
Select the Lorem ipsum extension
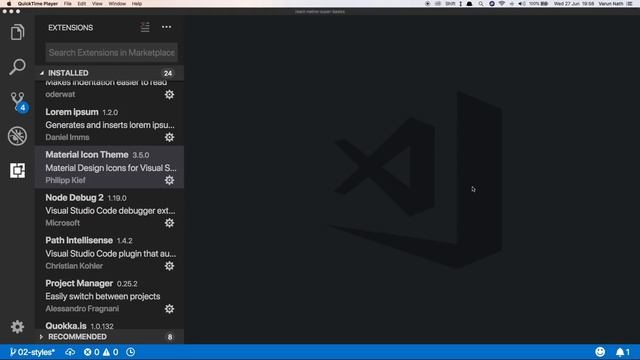pyautogui.click(x=109, y=124)
